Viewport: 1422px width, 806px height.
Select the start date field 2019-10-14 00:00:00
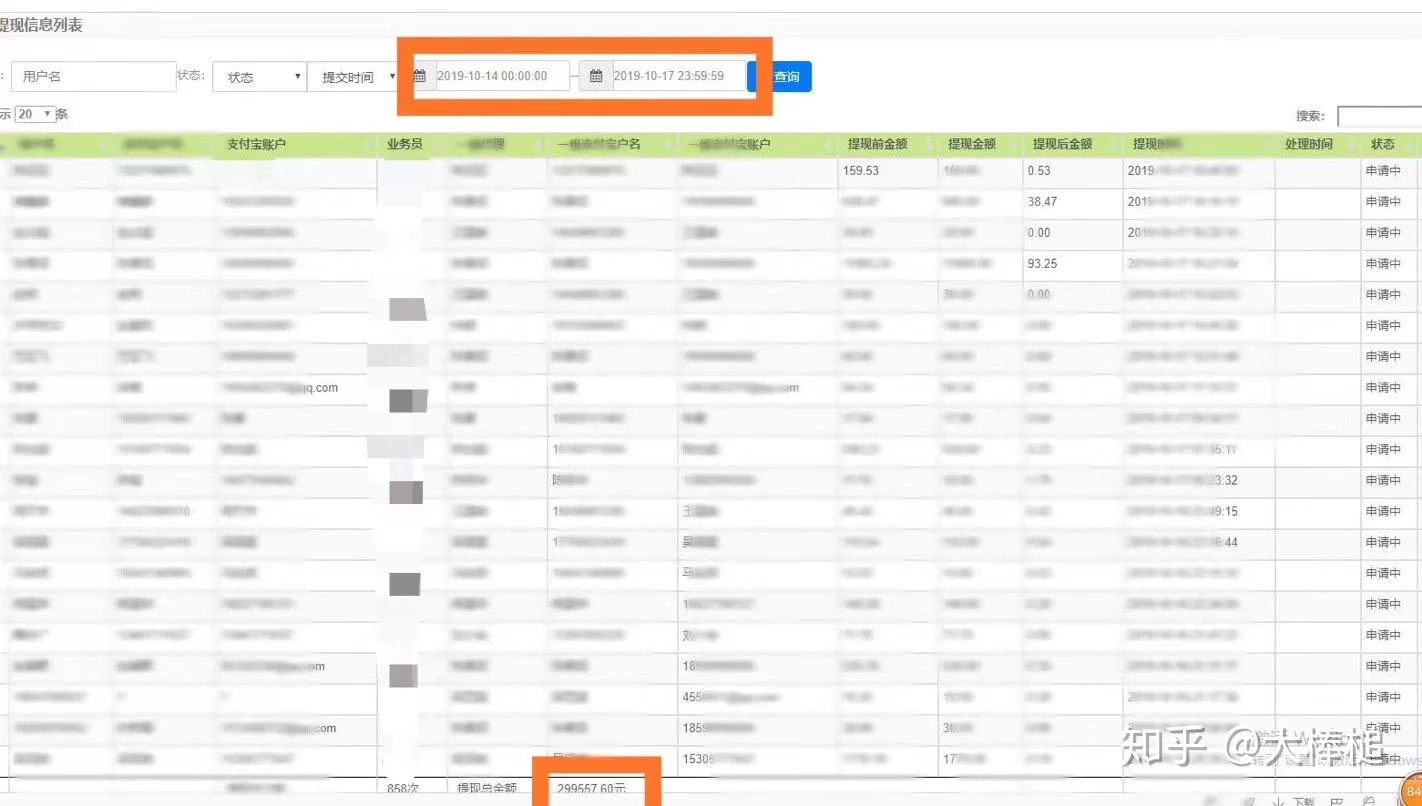502,76
